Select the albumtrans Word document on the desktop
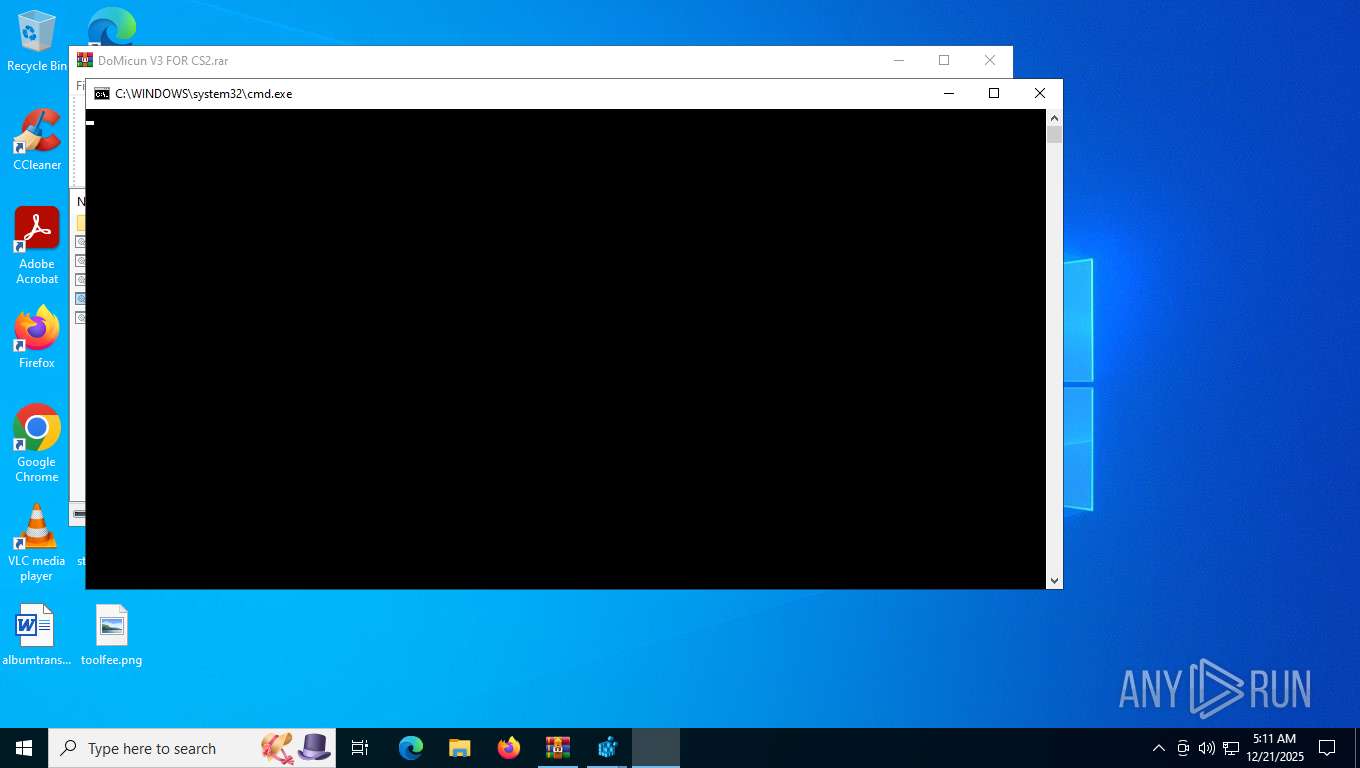This screenshot has height=768, width=1360. (37, 636)
